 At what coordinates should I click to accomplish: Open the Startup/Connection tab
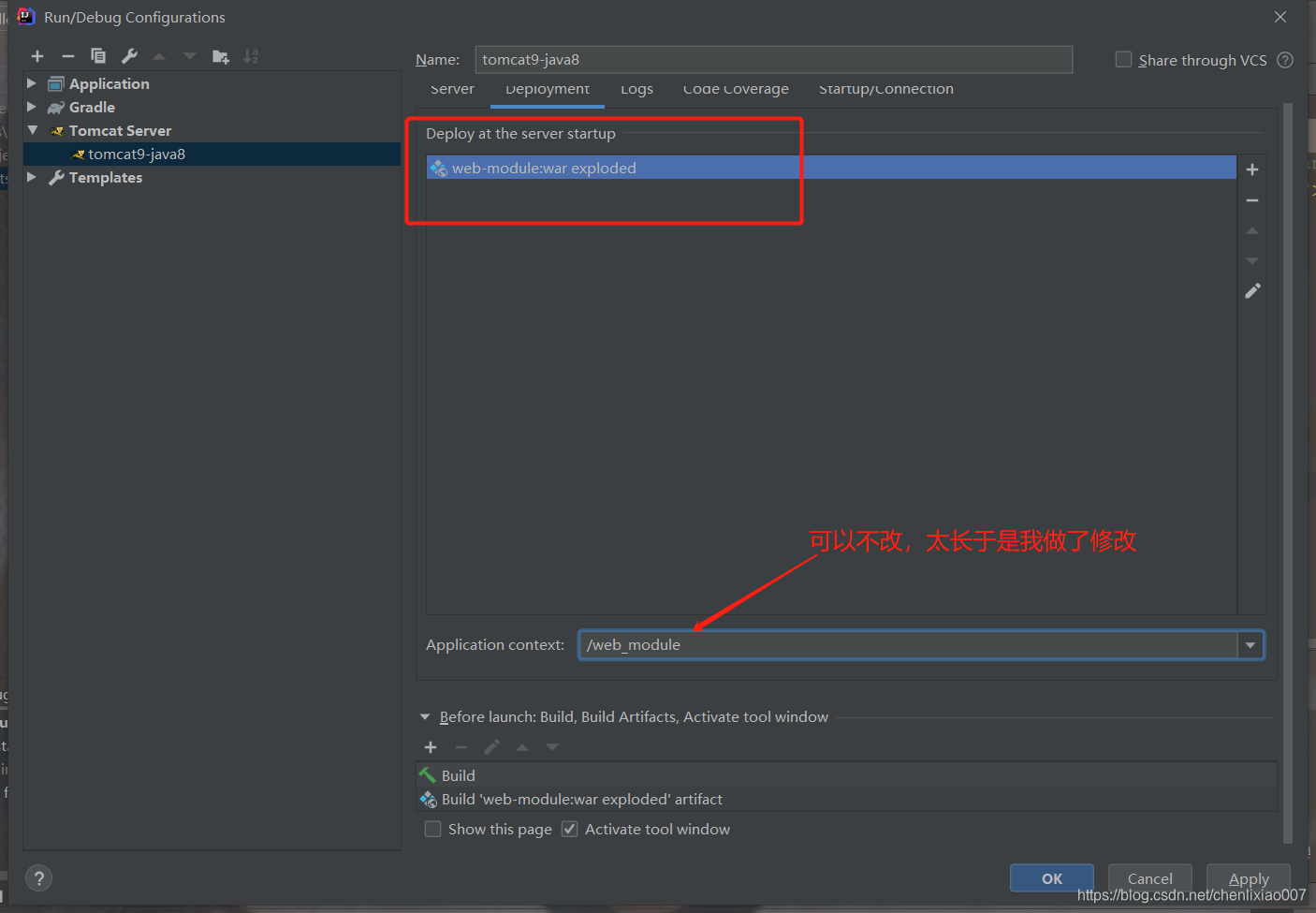tap(886, 90)
